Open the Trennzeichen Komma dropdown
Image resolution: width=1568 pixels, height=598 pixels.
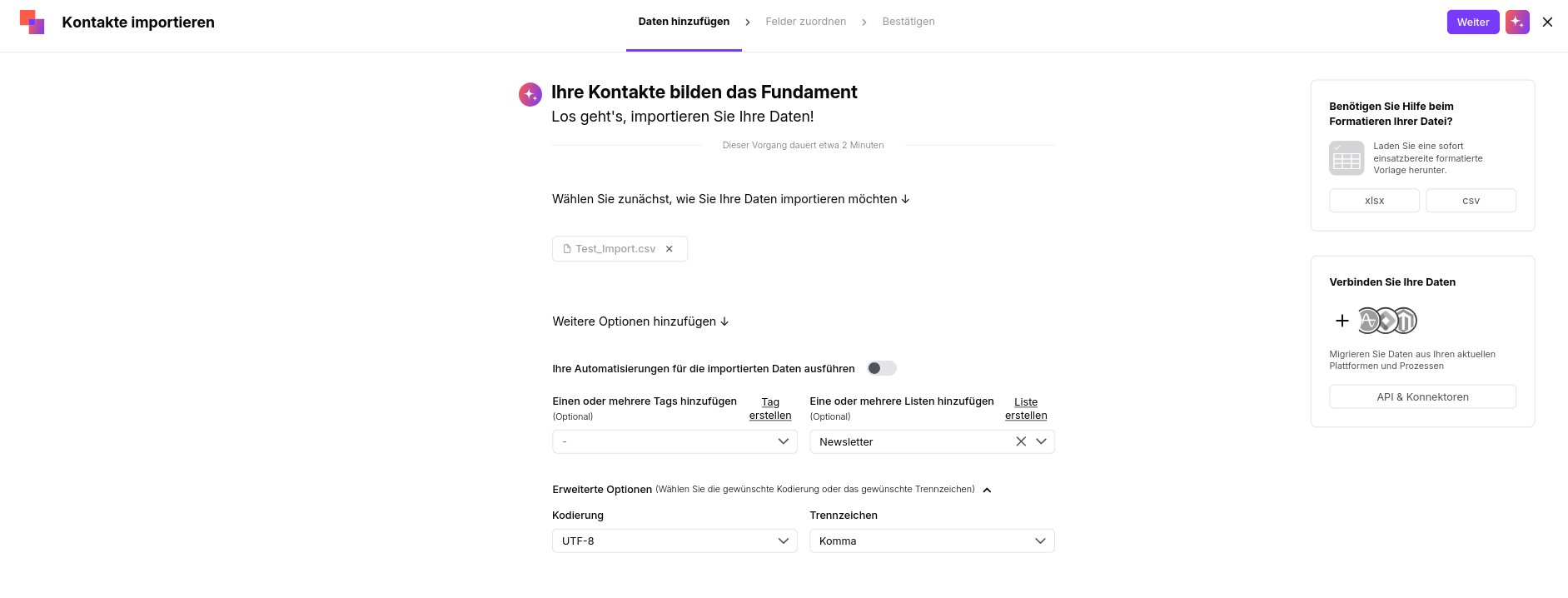point(932,541)
